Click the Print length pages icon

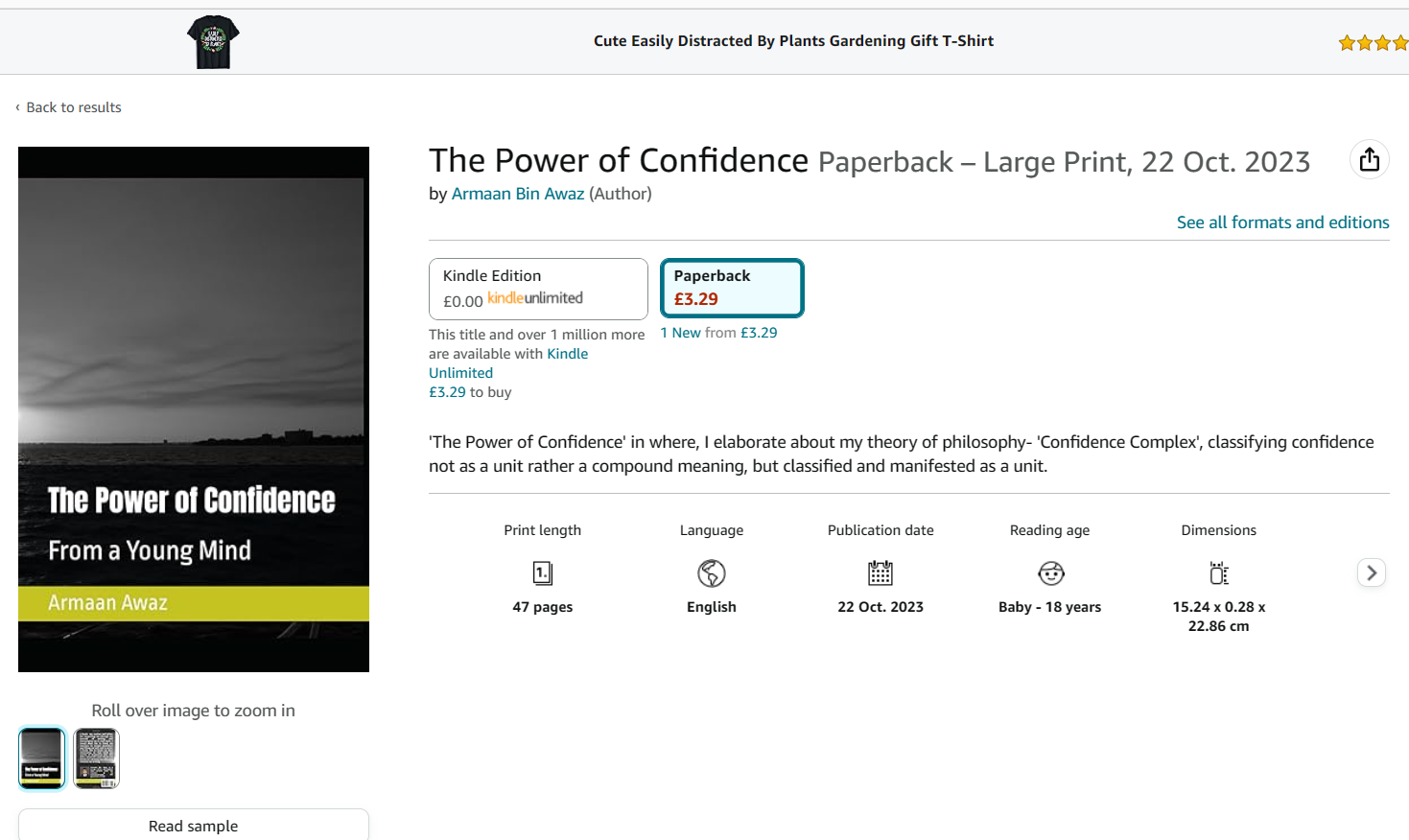point(543,573)
